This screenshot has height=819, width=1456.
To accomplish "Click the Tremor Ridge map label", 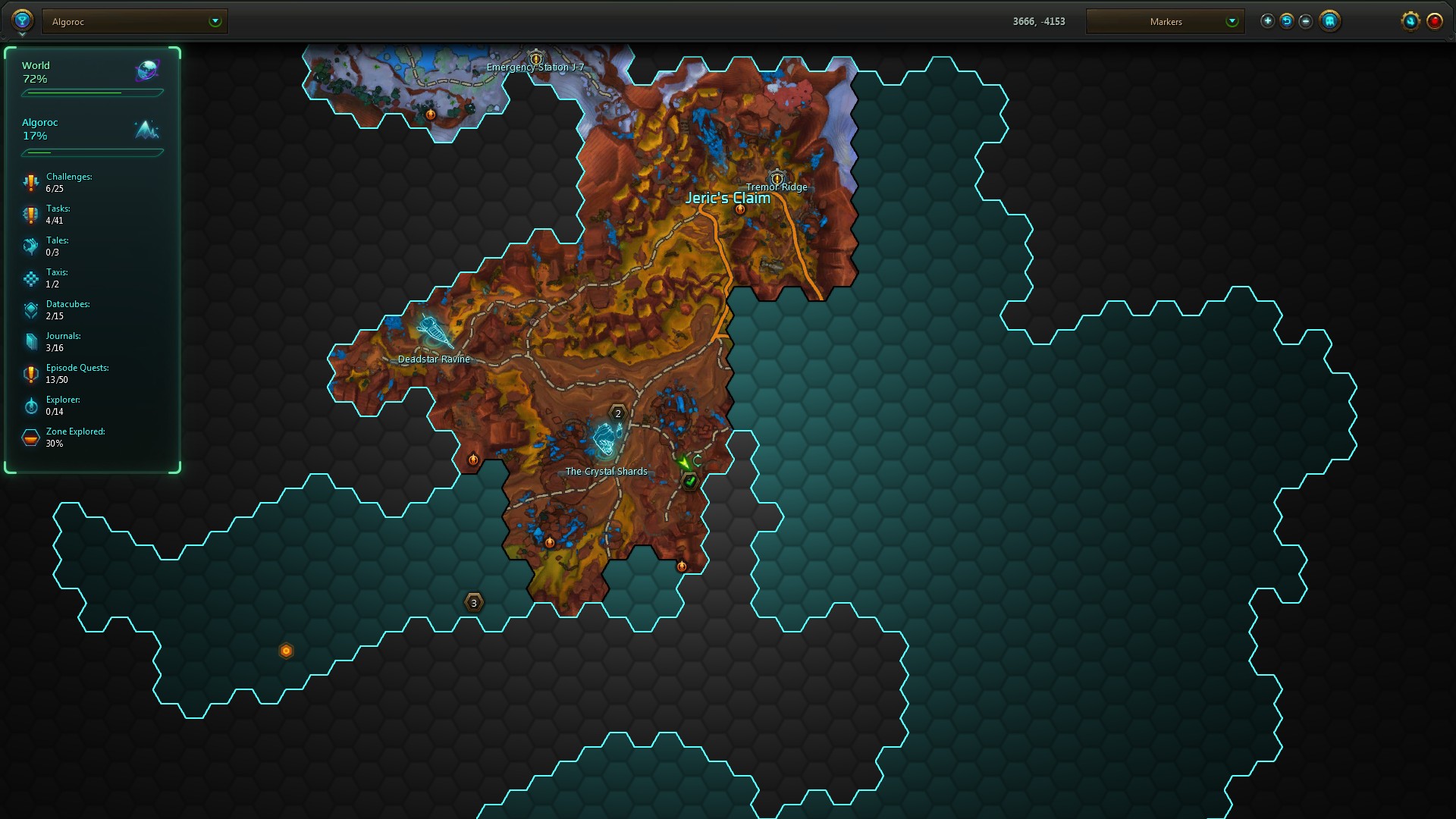I will (x=777, y=187).
